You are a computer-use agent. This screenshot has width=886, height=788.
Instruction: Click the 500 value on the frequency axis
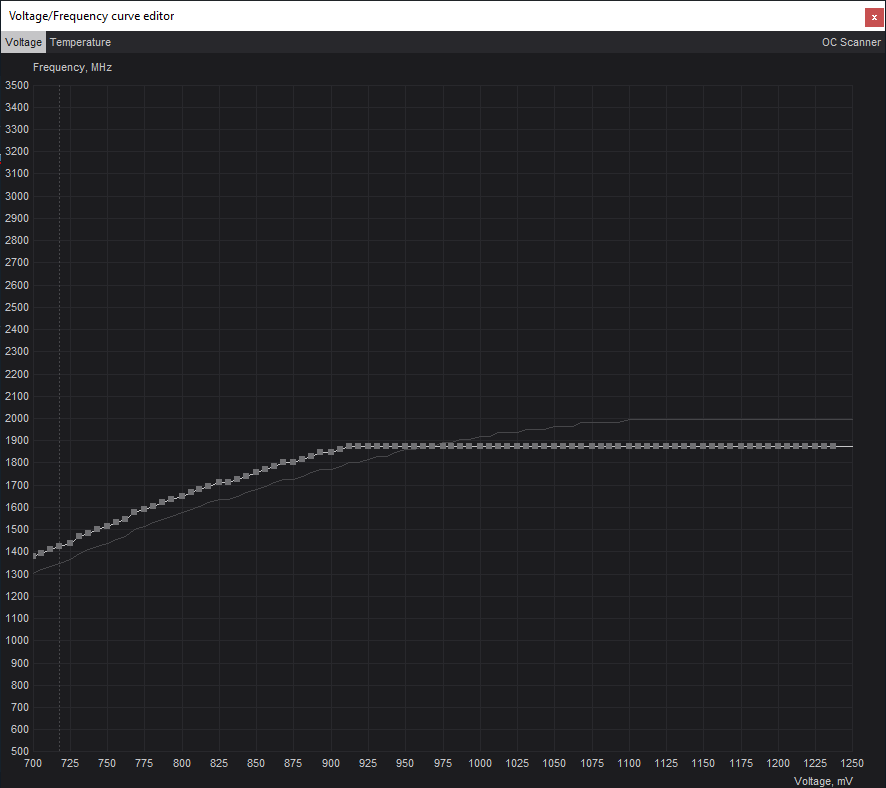(x=20, y=751)
